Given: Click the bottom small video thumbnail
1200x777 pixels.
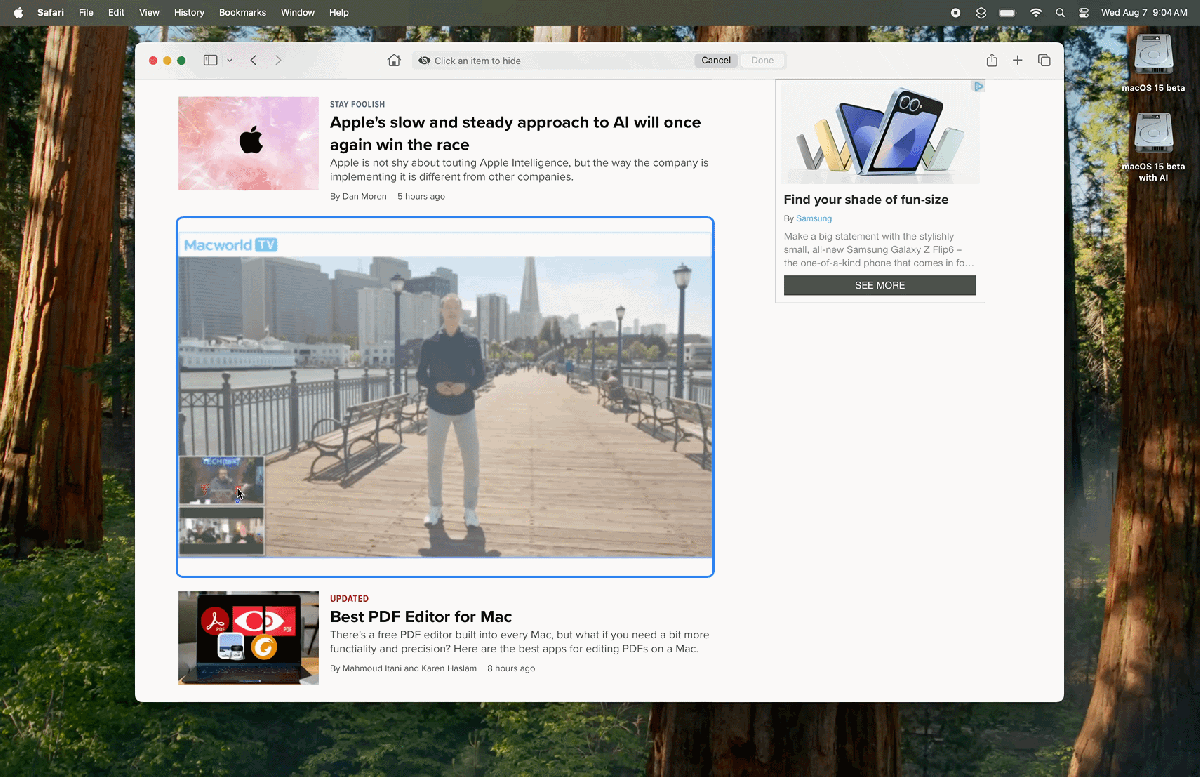Looking at the screenshot, I should (221, 531).
